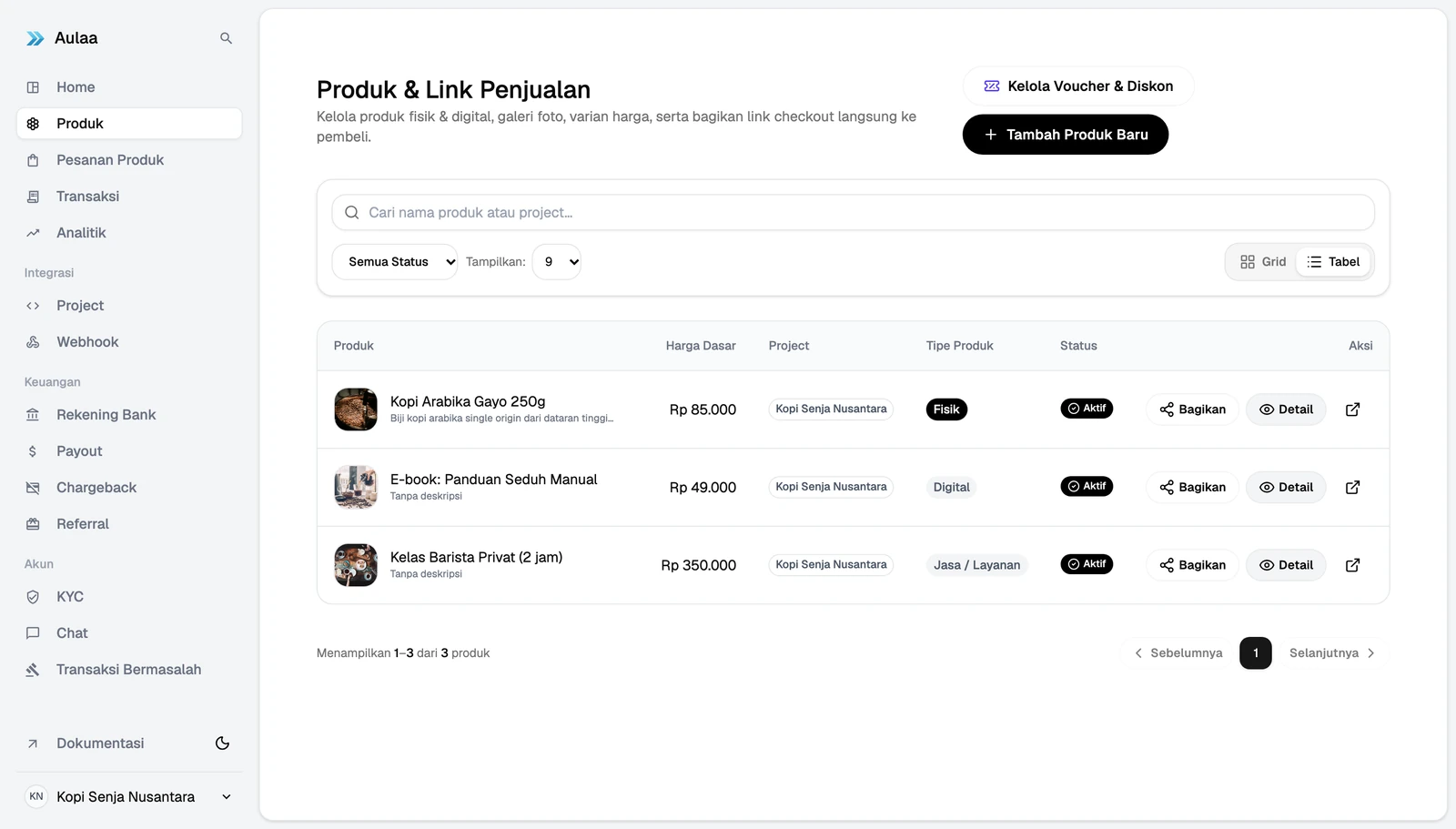This screenshot has height=829, width=1456.
Task: Open external link for E-book: Panduan Seduh Manual
Action: coord(1353,488)
